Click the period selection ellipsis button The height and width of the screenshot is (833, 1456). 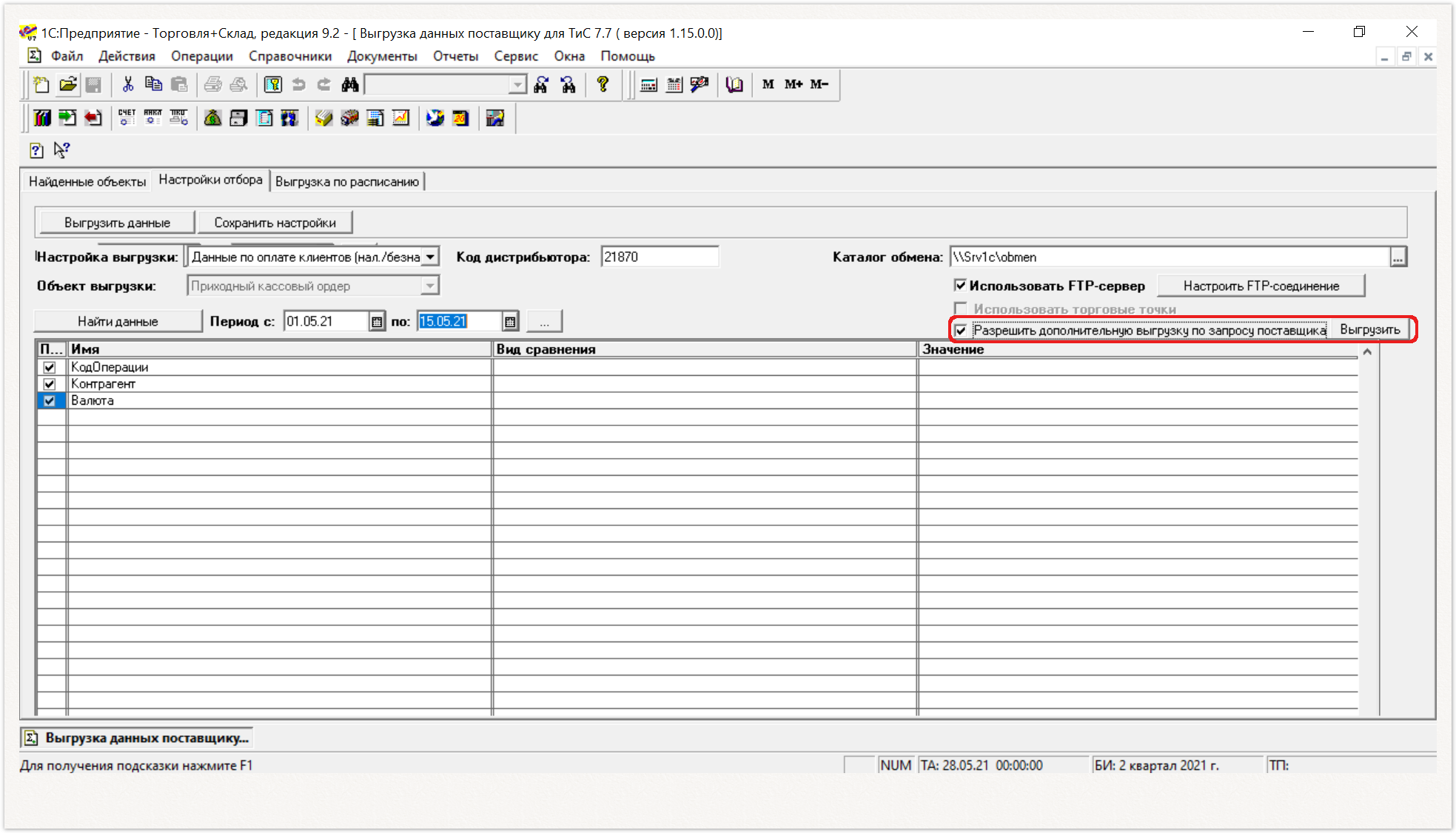544,322
